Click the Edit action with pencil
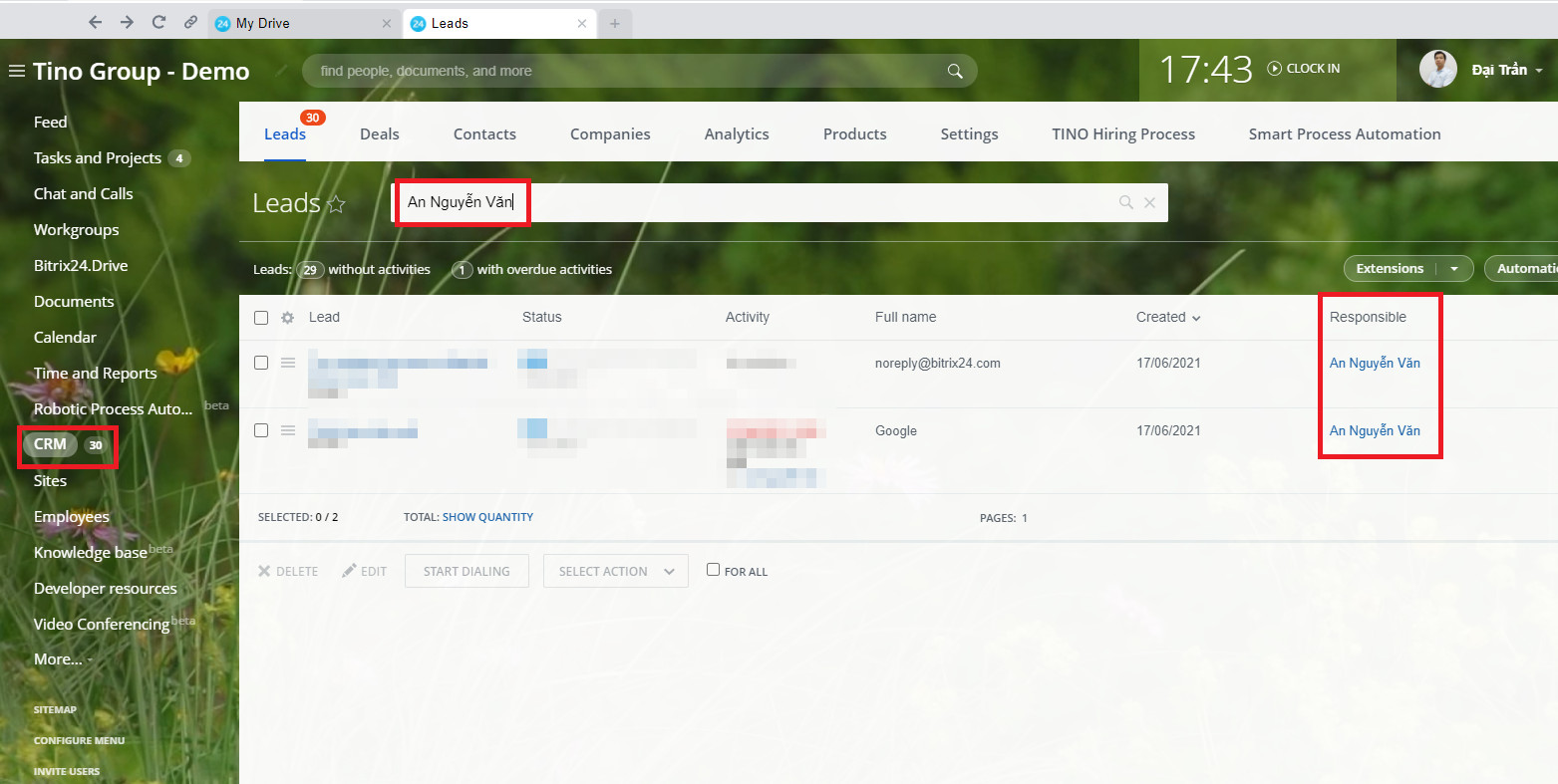1558x784 pixels. [x=364, y=572]
